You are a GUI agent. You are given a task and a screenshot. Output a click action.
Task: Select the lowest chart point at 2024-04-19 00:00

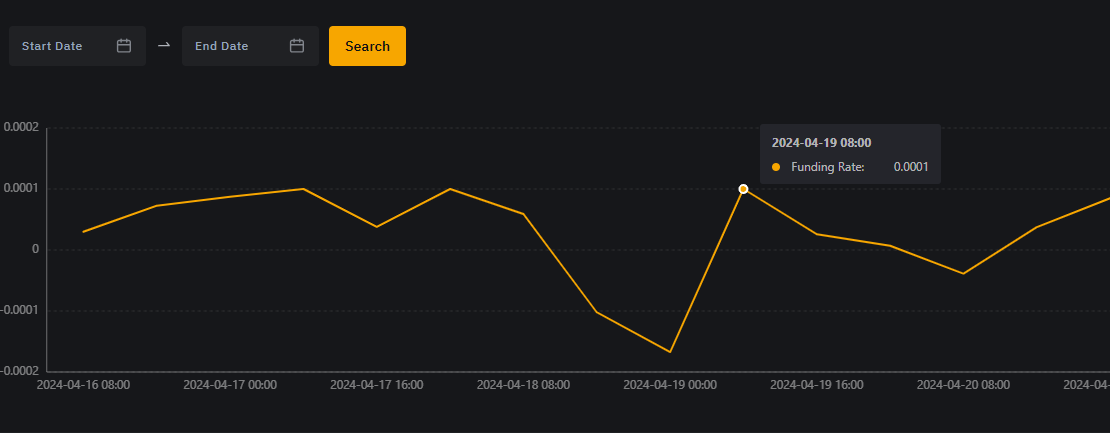[x=670, y=352]
